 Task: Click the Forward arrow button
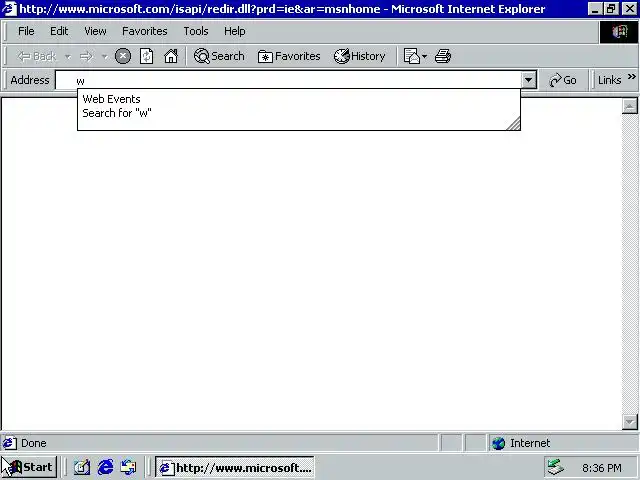(x=86, y=56)
